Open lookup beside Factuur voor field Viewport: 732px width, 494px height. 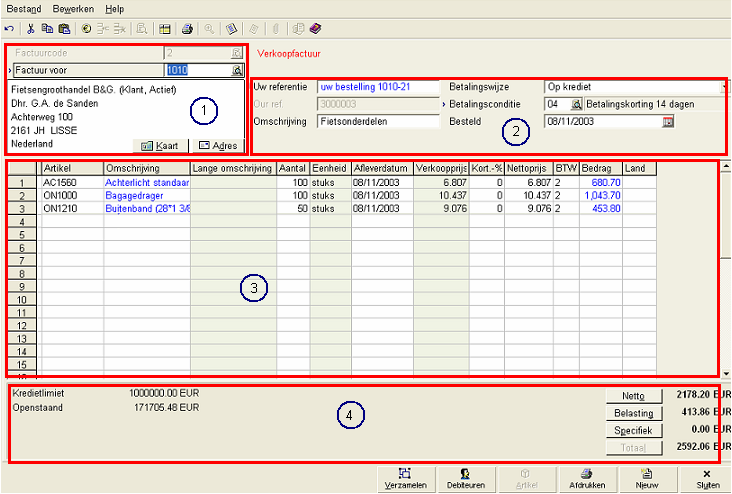237,71
